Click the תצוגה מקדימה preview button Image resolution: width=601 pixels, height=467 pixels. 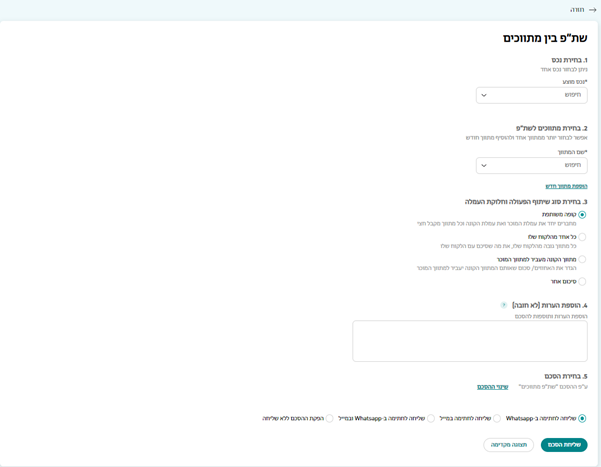[509, 445]
